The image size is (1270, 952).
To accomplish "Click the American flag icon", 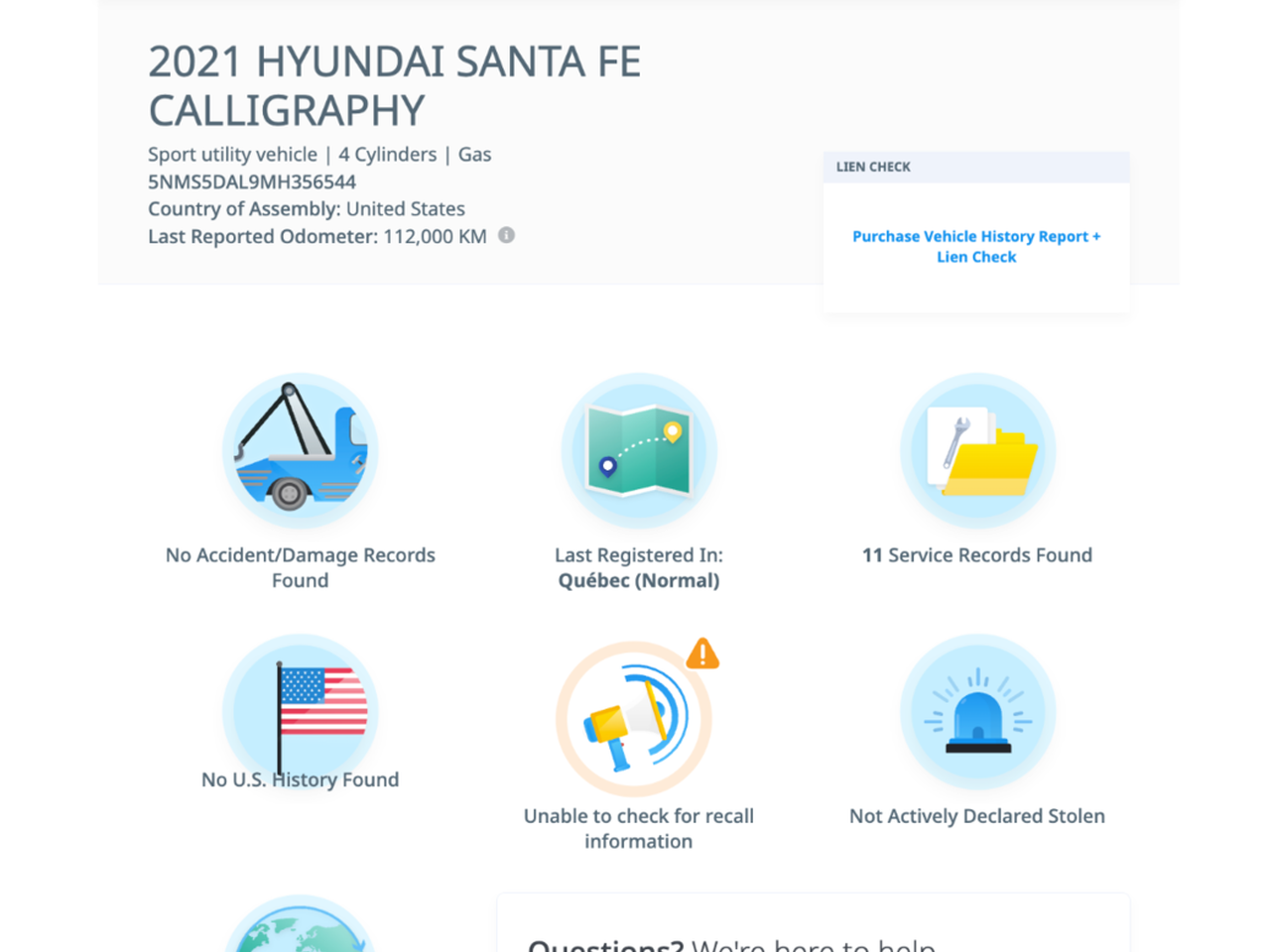I will coord(300,709).
